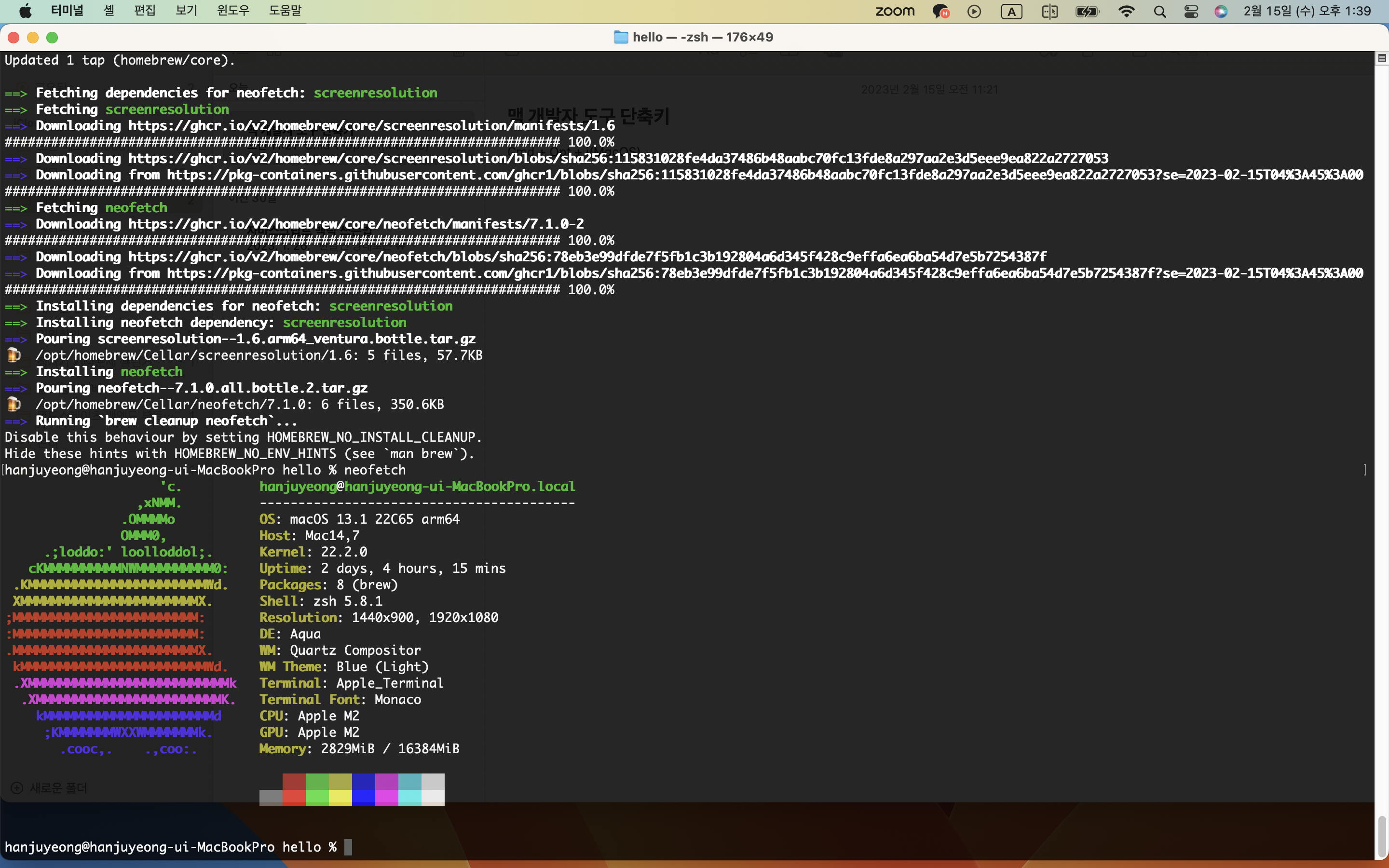Click the screenresolution manifests/1.6 download URL
The image size is (1389, 868).
pyautogui.click(x=371, y=125)
